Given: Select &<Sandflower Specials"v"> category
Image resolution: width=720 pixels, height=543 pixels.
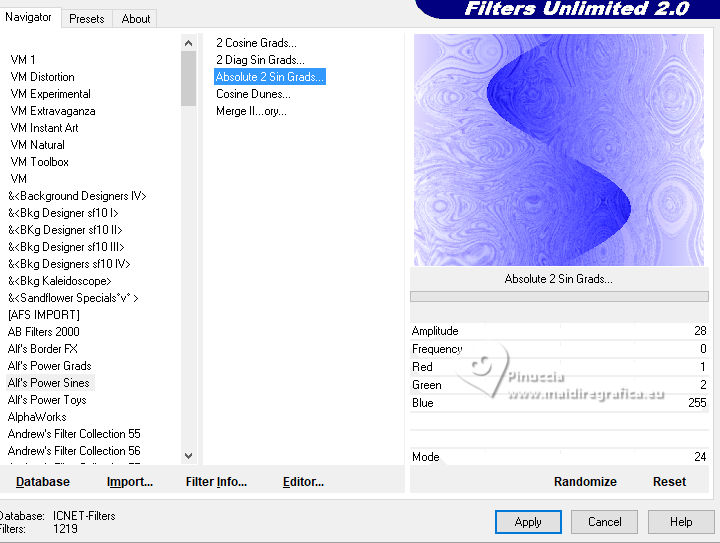Looking at the screenshot, I should tap(73, 298).
